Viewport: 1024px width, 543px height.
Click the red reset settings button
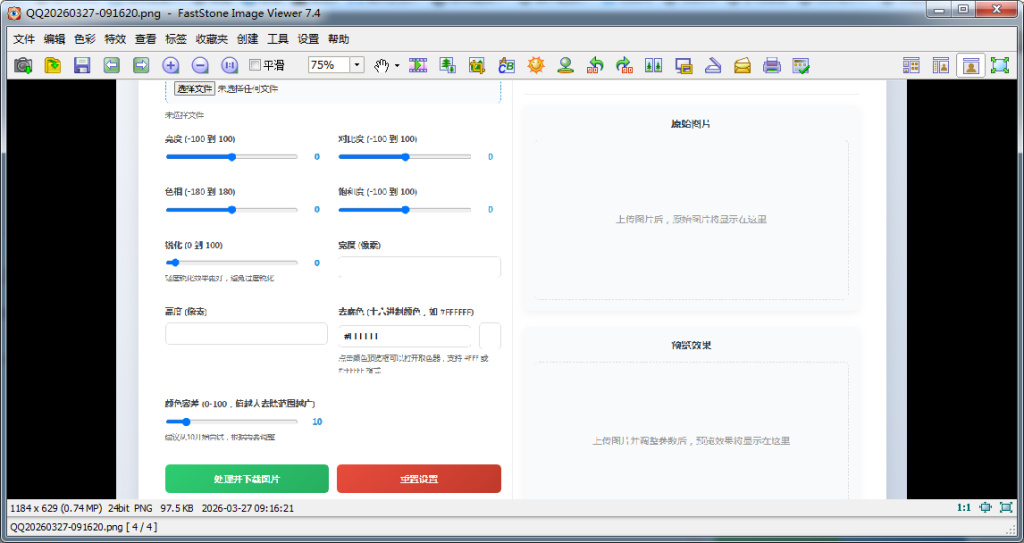[x=419, y=479]
